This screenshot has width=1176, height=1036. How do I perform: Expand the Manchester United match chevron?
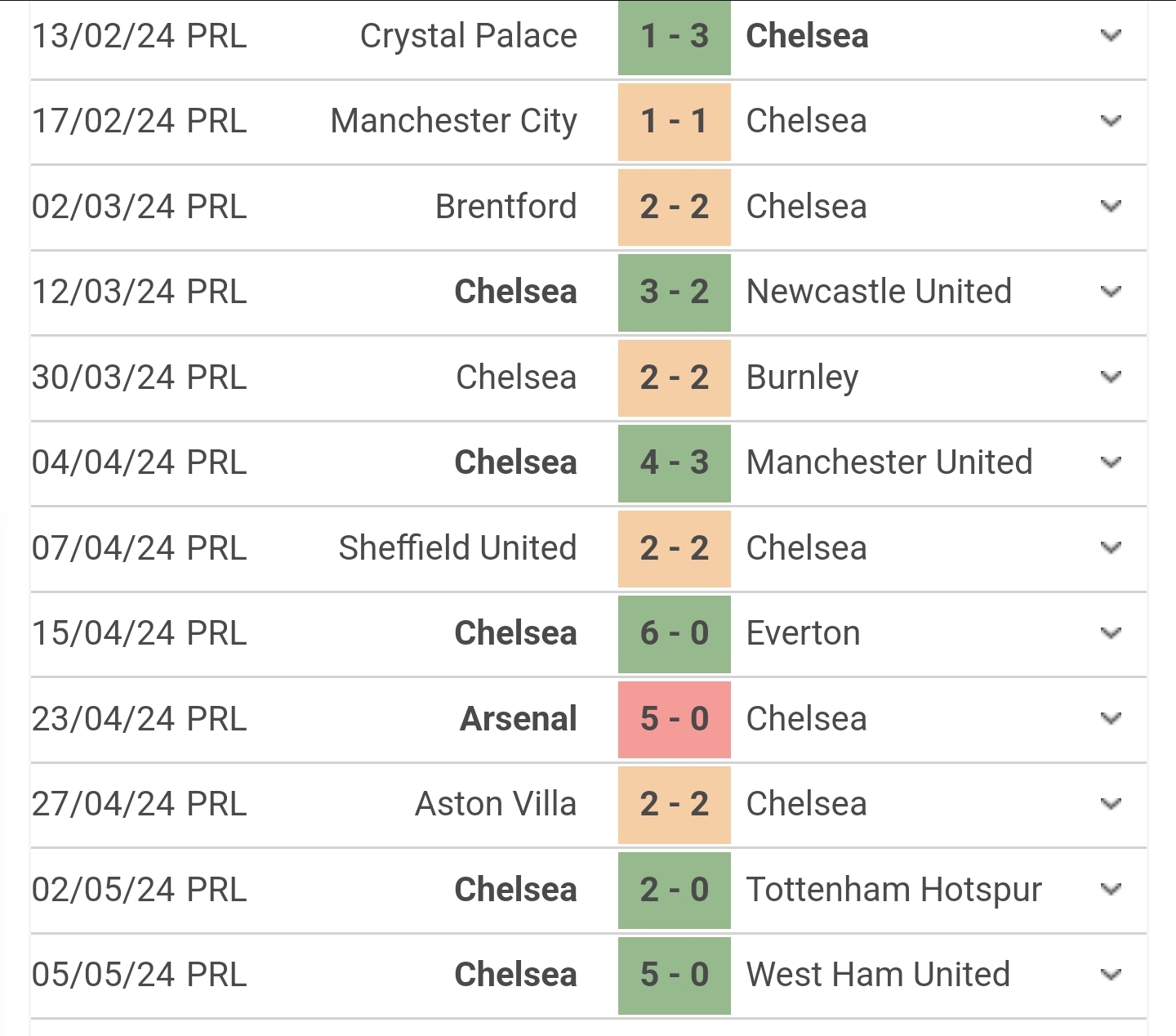tap(1110, 463)
